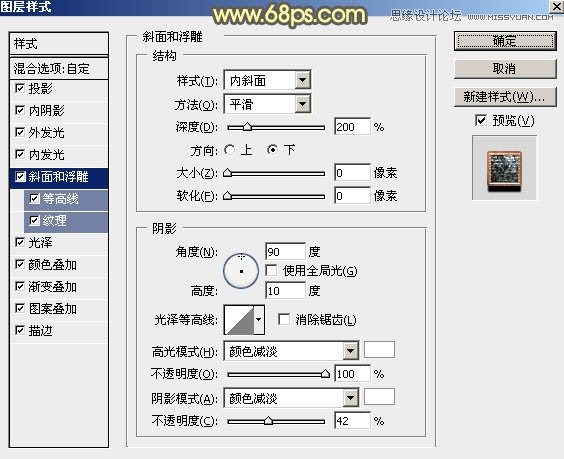Enable 使用全局光 checkbox
564x459 pixels.
(x=271, y=270)
